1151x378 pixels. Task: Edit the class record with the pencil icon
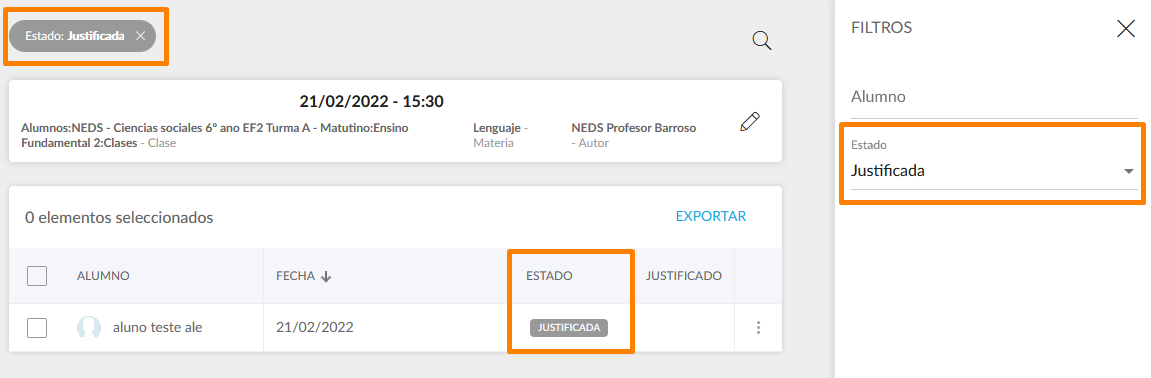tap(749, 122)
